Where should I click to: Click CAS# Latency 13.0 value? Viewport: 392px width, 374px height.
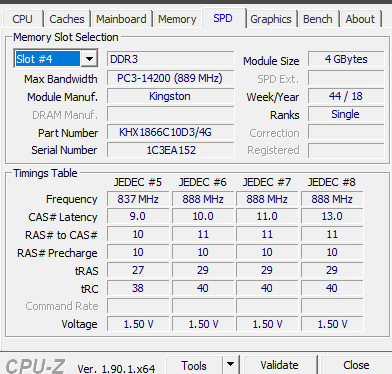coord(332,216)
